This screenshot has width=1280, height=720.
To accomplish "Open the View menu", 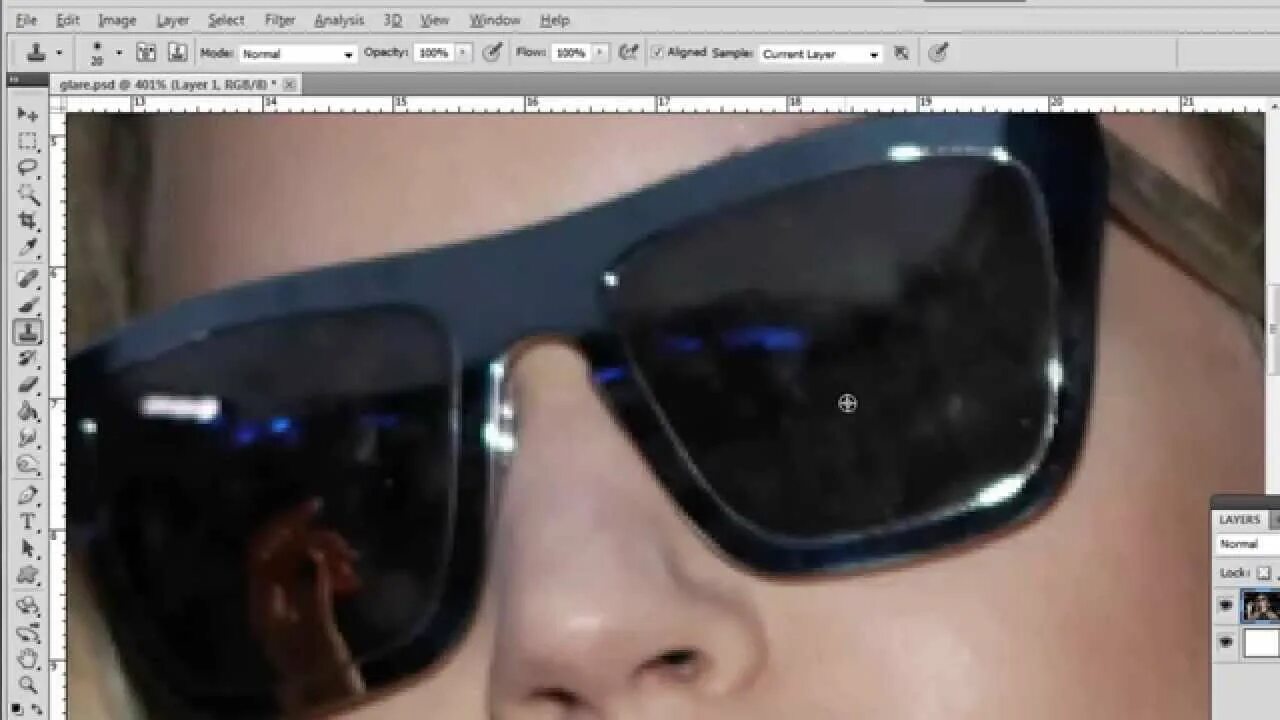I will click(x=435, y=20).
